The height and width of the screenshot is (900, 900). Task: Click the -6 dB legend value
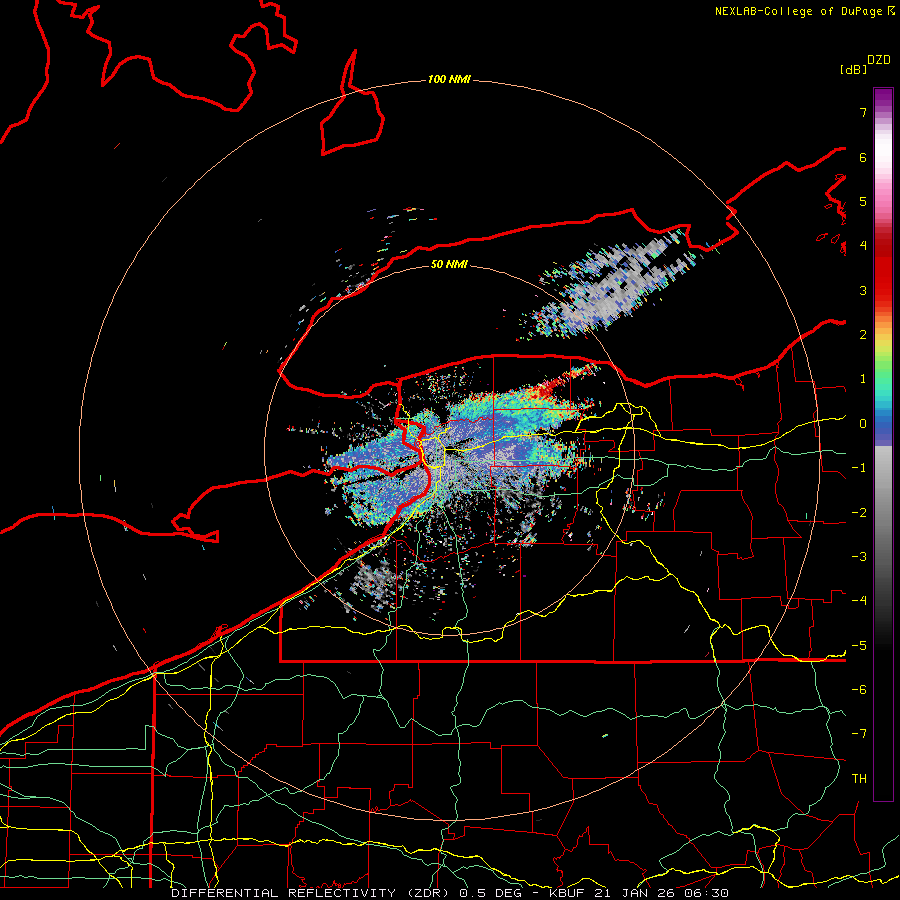coord(859,690)
